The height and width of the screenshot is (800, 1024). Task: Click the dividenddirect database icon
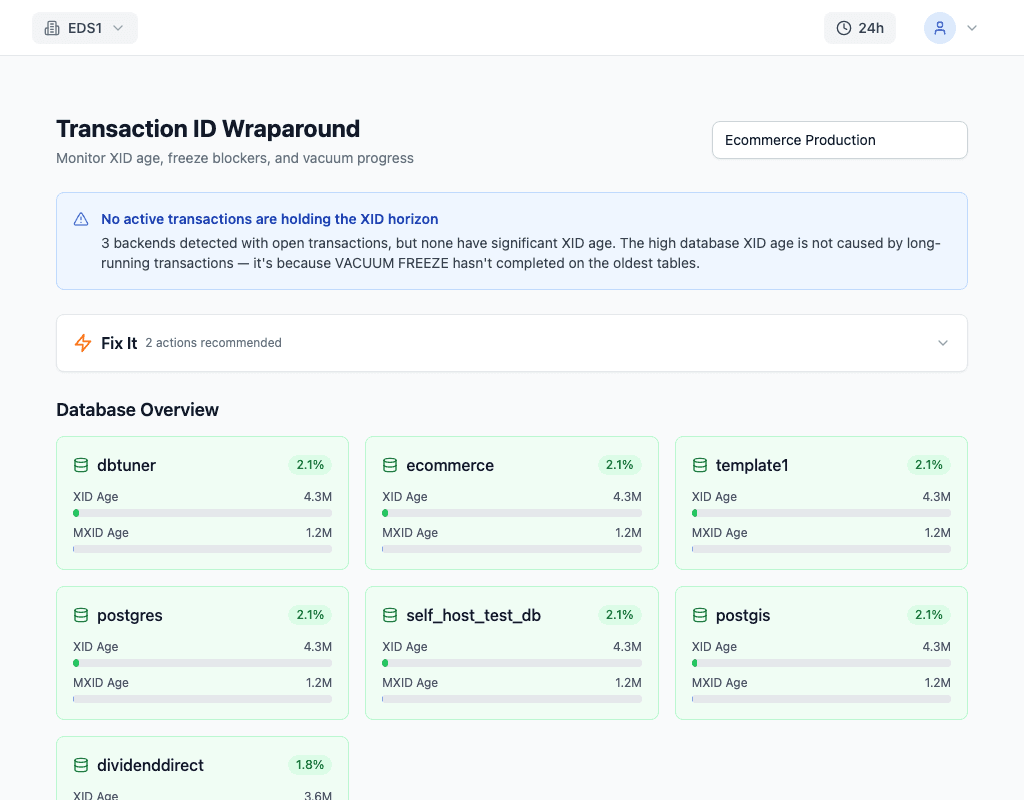click(x=81, y=765)
